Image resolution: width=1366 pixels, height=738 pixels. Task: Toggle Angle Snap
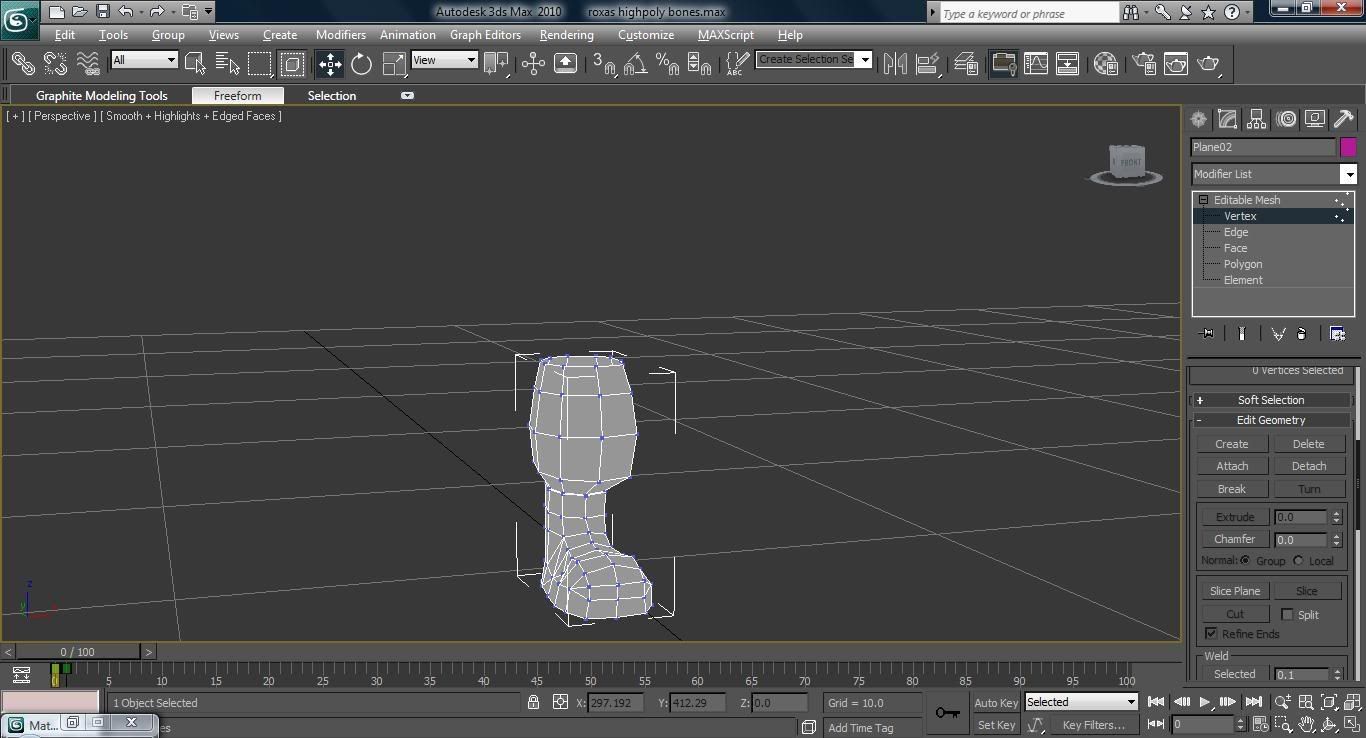[636, 64]
